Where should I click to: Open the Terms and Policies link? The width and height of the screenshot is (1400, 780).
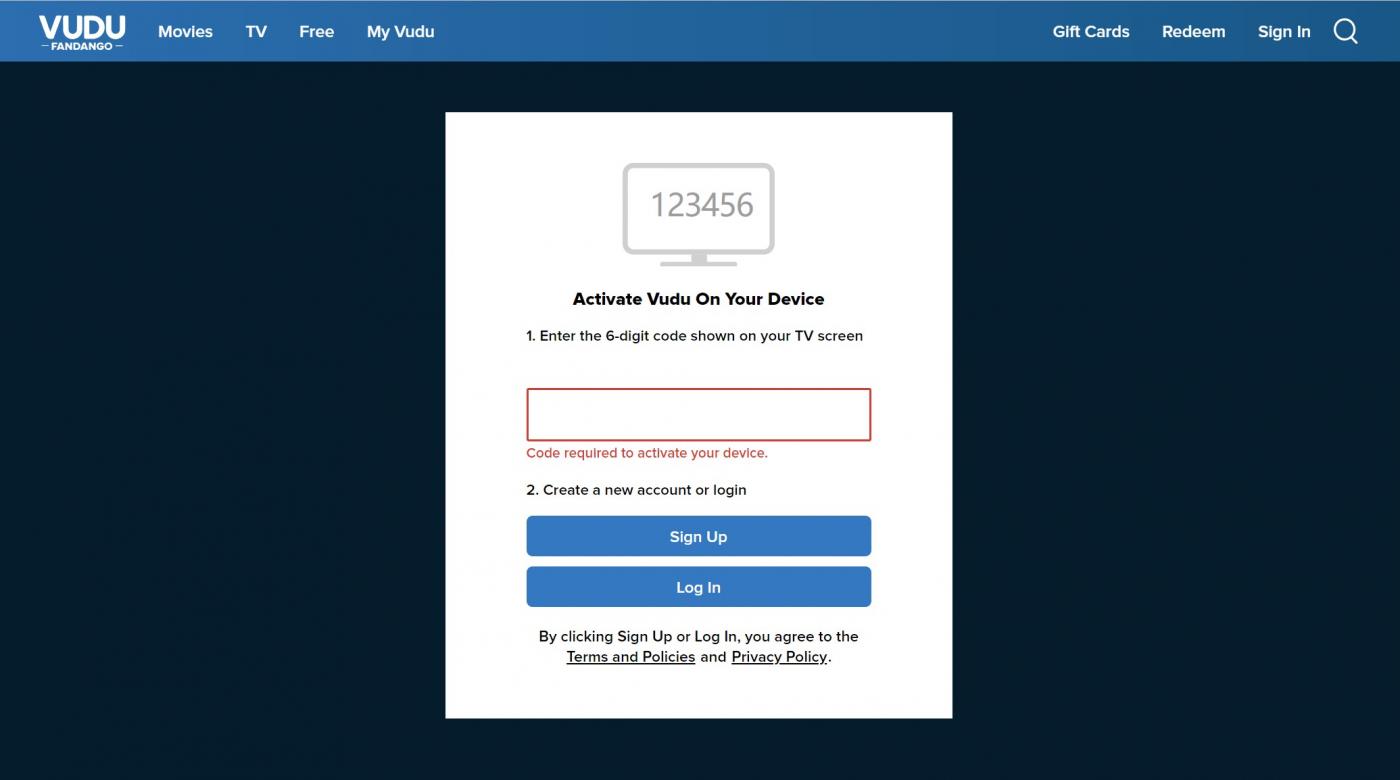tap(631, 657)
